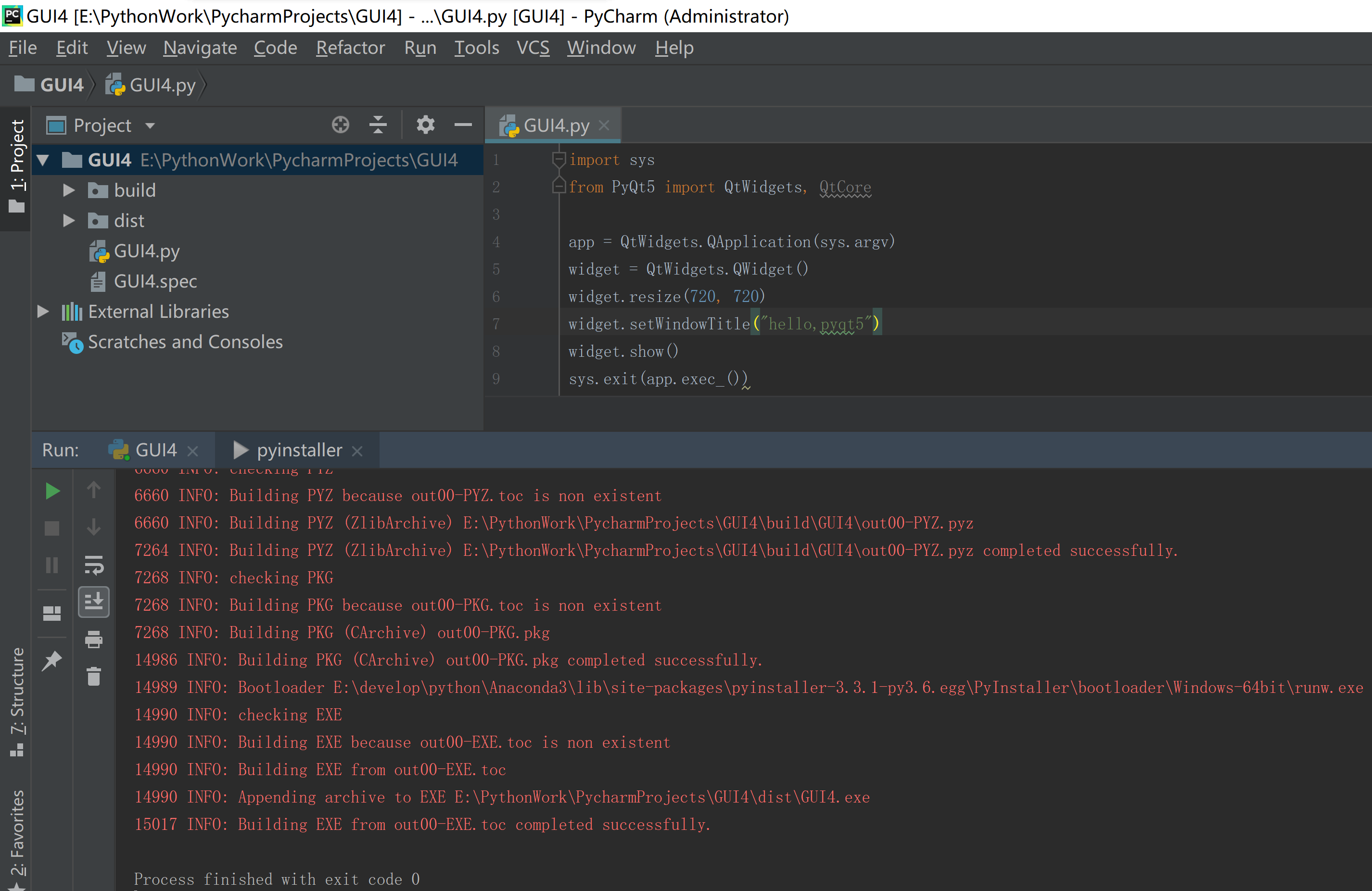Click the Up the stack trace arrow

[94, 491]
